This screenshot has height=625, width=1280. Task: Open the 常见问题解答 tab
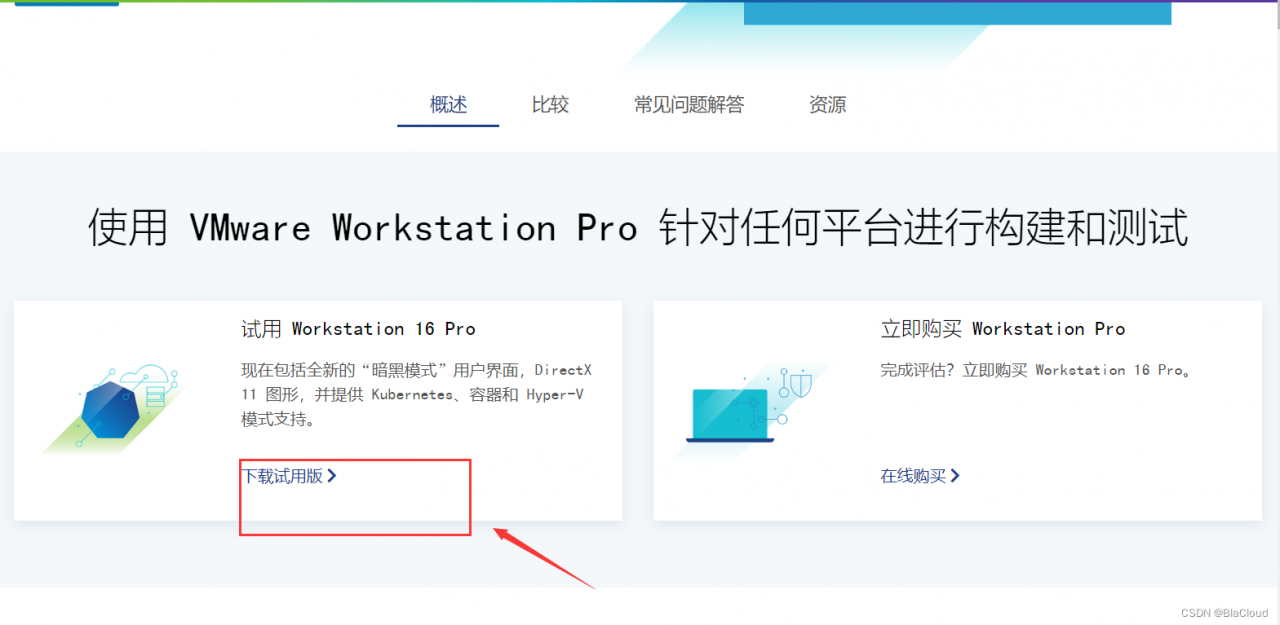689,105
